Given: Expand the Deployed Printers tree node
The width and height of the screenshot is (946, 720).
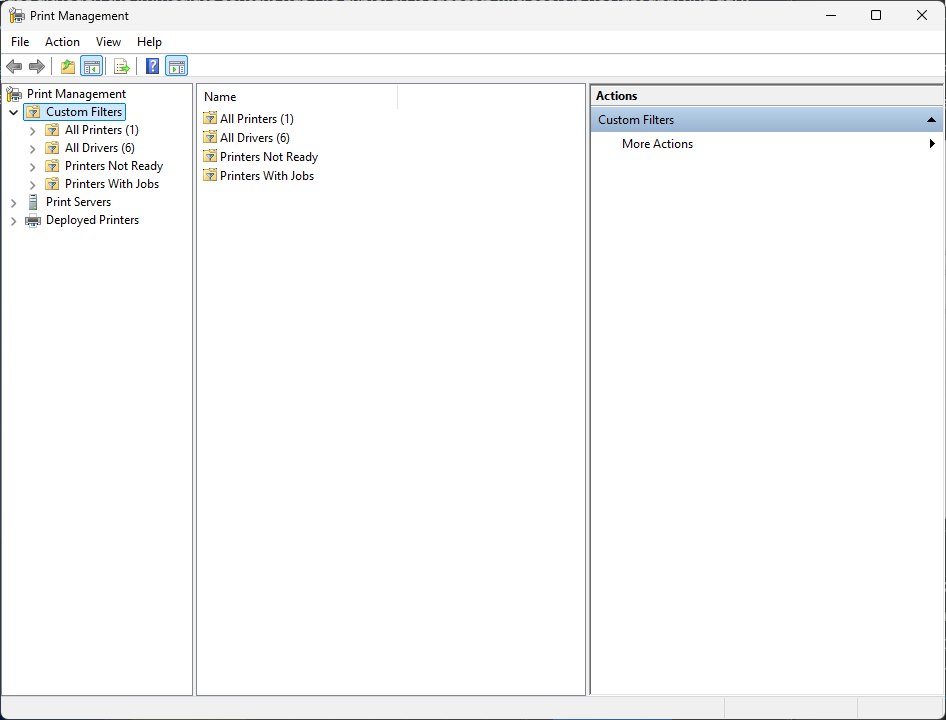Looking at the screenshot, I should tap(13, 221).
